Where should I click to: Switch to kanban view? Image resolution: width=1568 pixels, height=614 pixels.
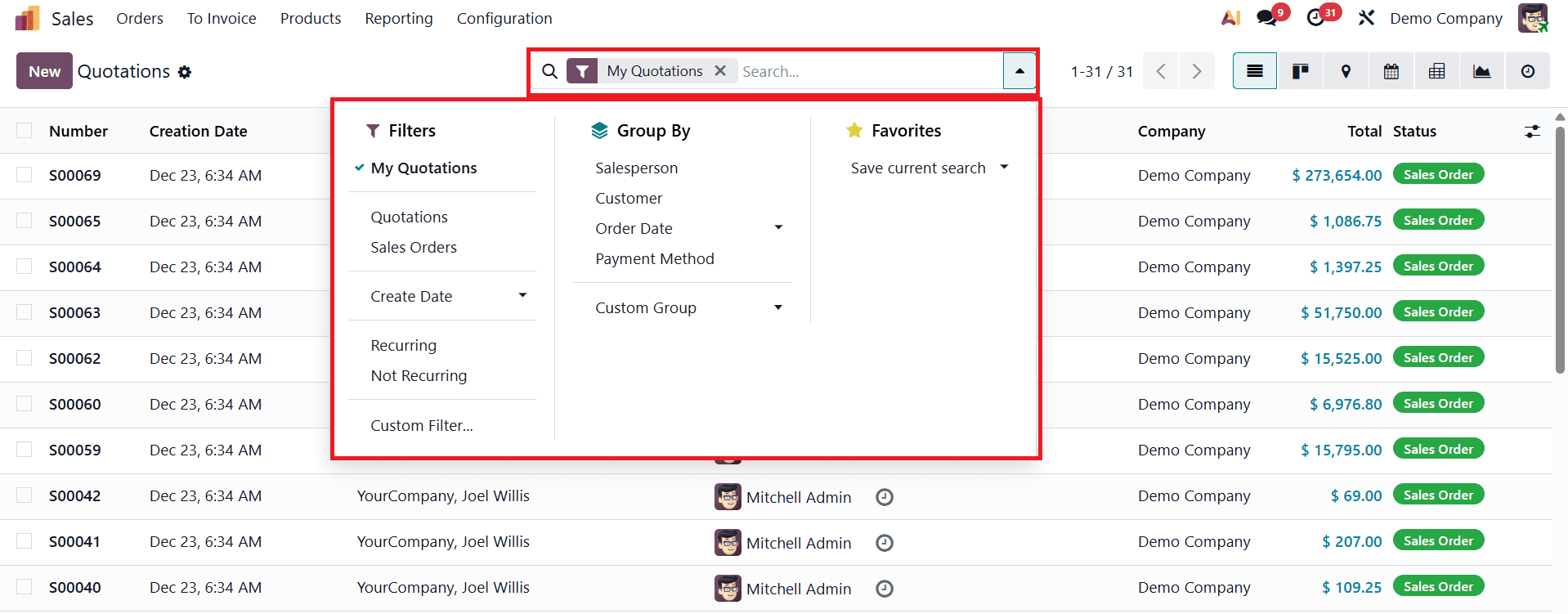[1300, 71]
